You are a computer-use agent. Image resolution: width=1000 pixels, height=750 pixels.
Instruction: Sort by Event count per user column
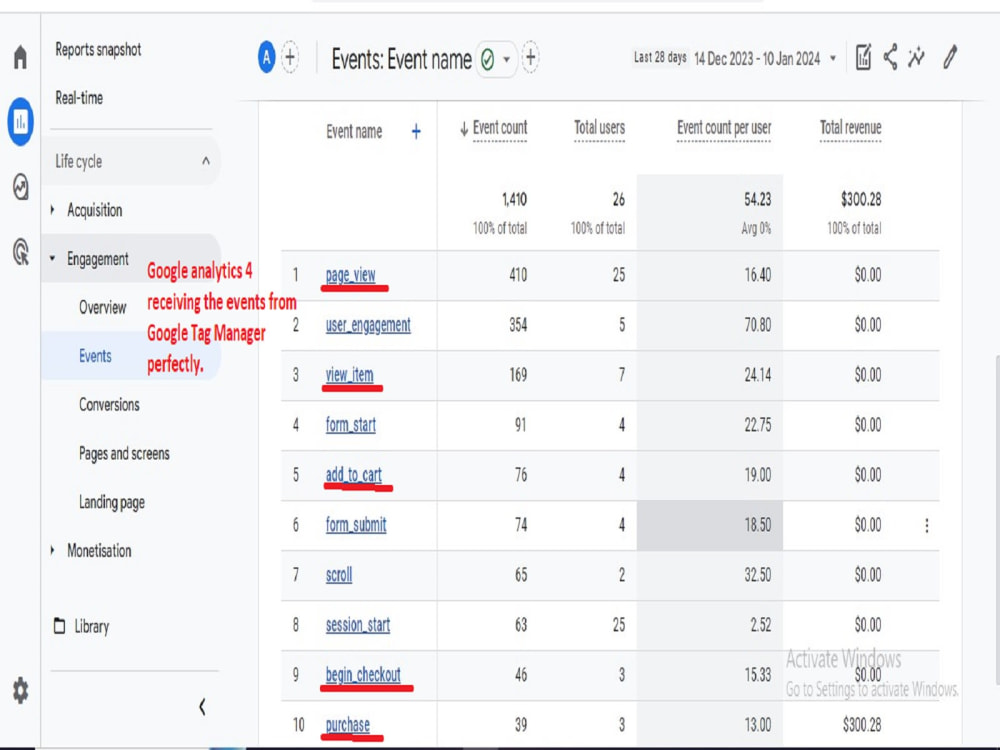point(724,128)
